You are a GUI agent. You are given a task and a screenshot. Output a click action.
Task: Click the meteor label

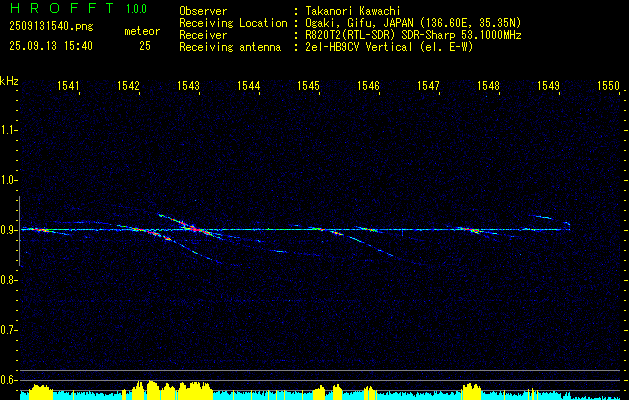(142, 31)
